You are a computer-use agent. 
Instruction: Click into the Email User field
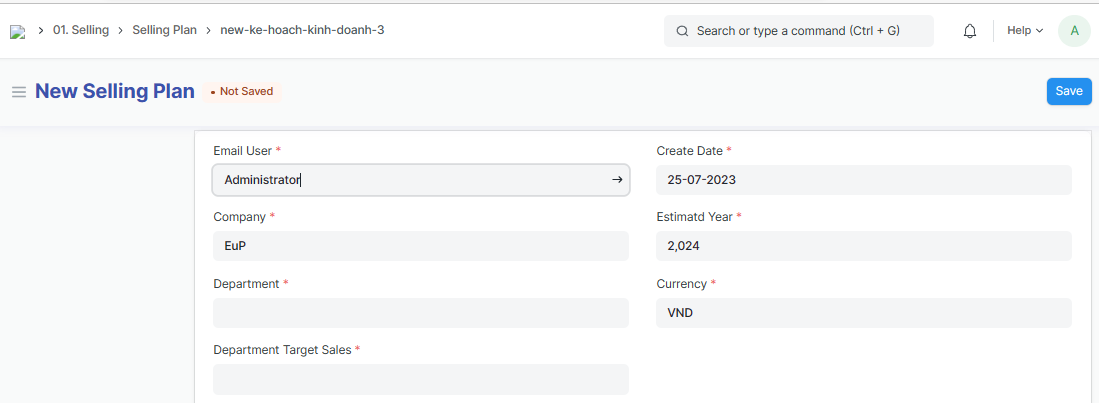410,180
